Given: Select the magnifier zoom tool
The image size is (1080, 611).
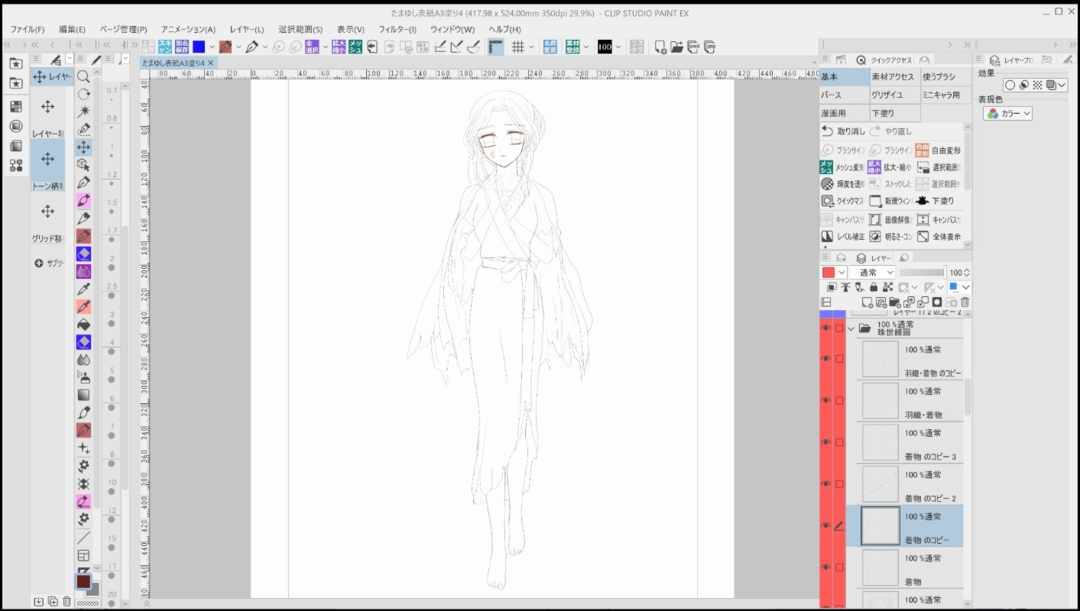Looking at the screenshot, I should [x=84, y=77].
